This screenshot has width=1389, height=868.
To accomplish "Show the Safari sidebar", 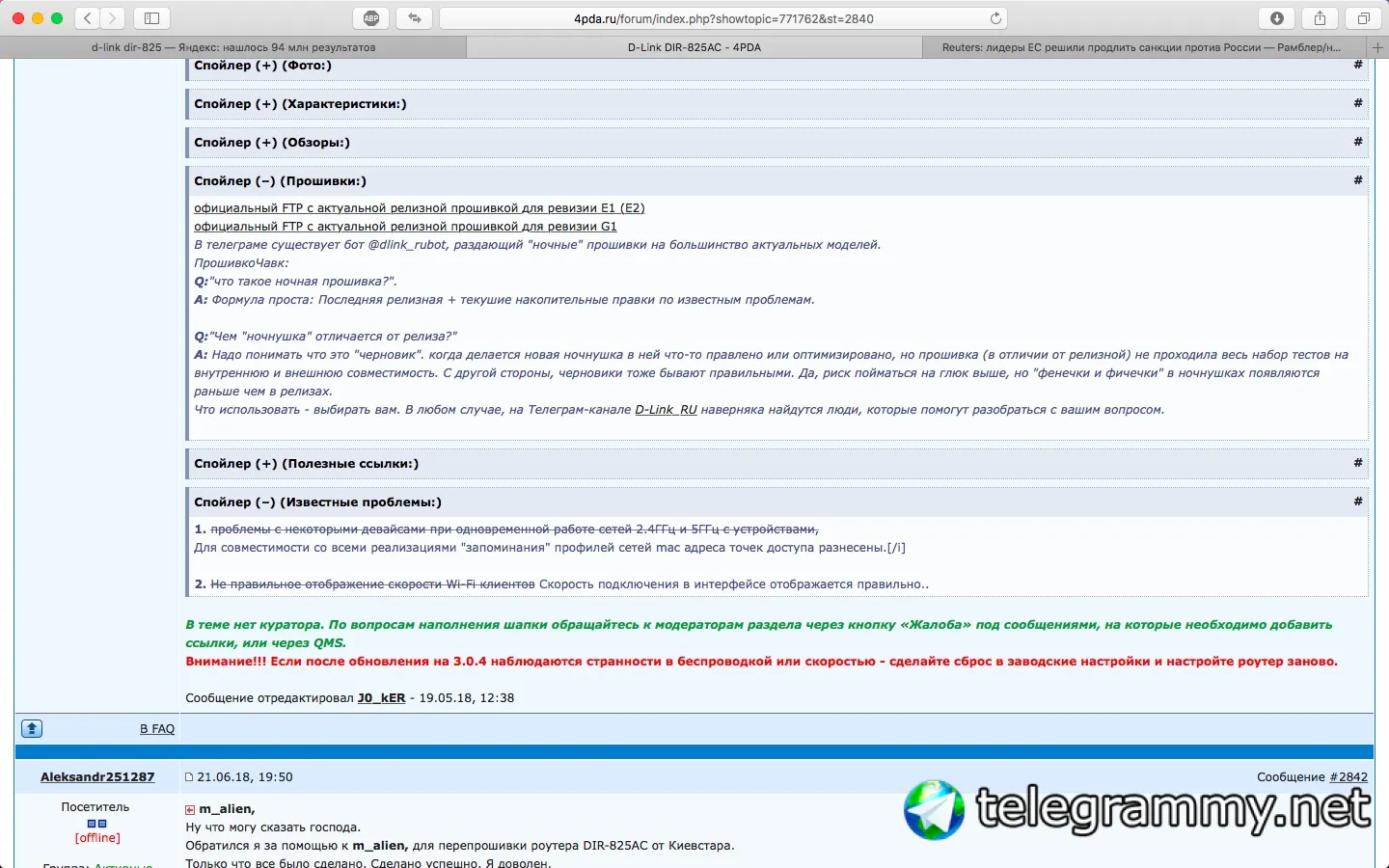I will click(x=151, y=18).
